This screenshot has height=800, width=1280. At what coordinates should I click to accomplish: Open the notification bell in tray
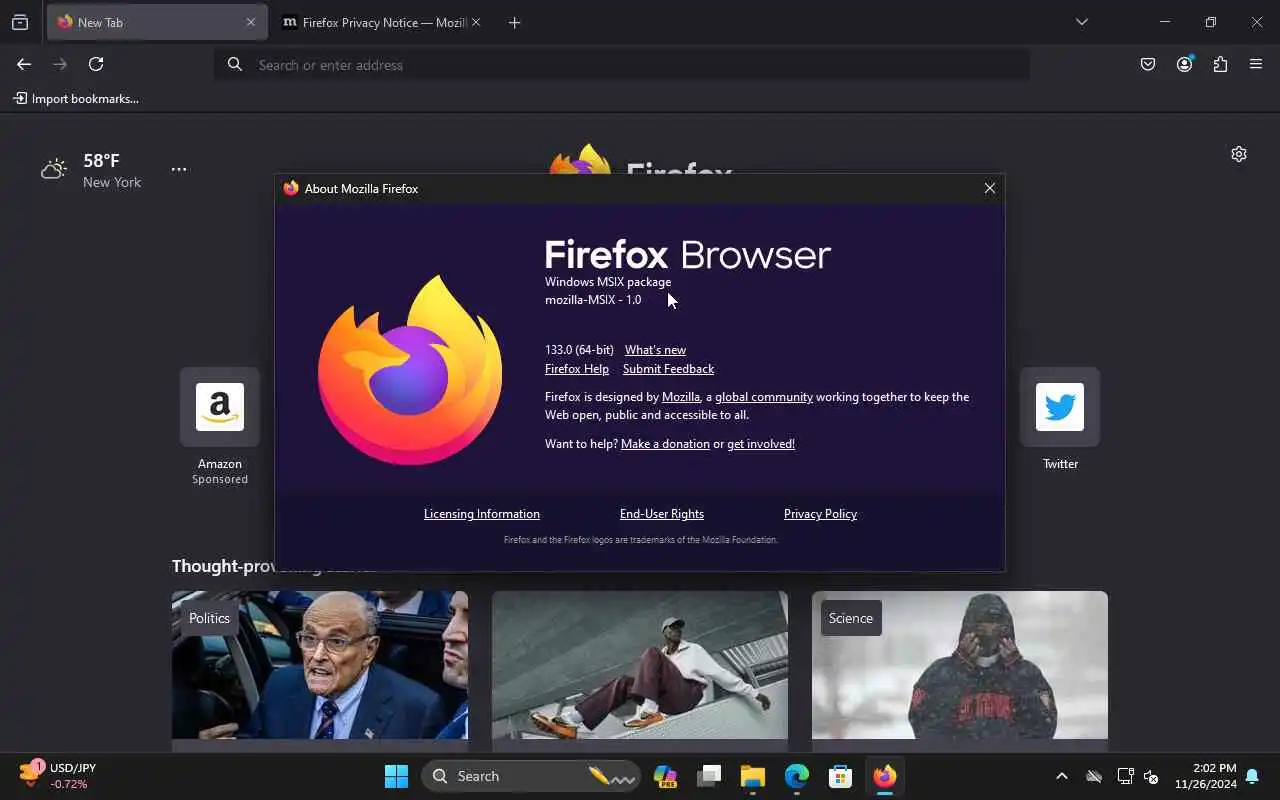click(1252, 776)
